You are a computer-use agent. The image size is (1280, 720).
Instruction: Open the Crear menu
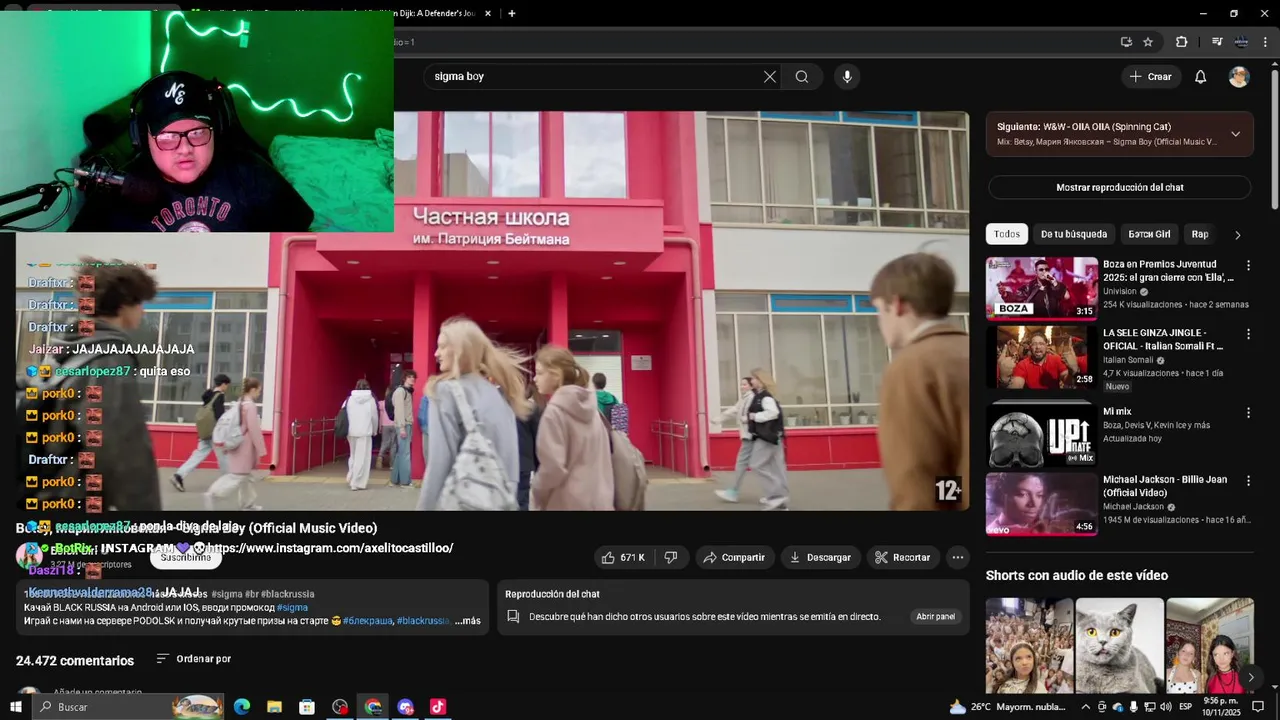(1150, 77)
